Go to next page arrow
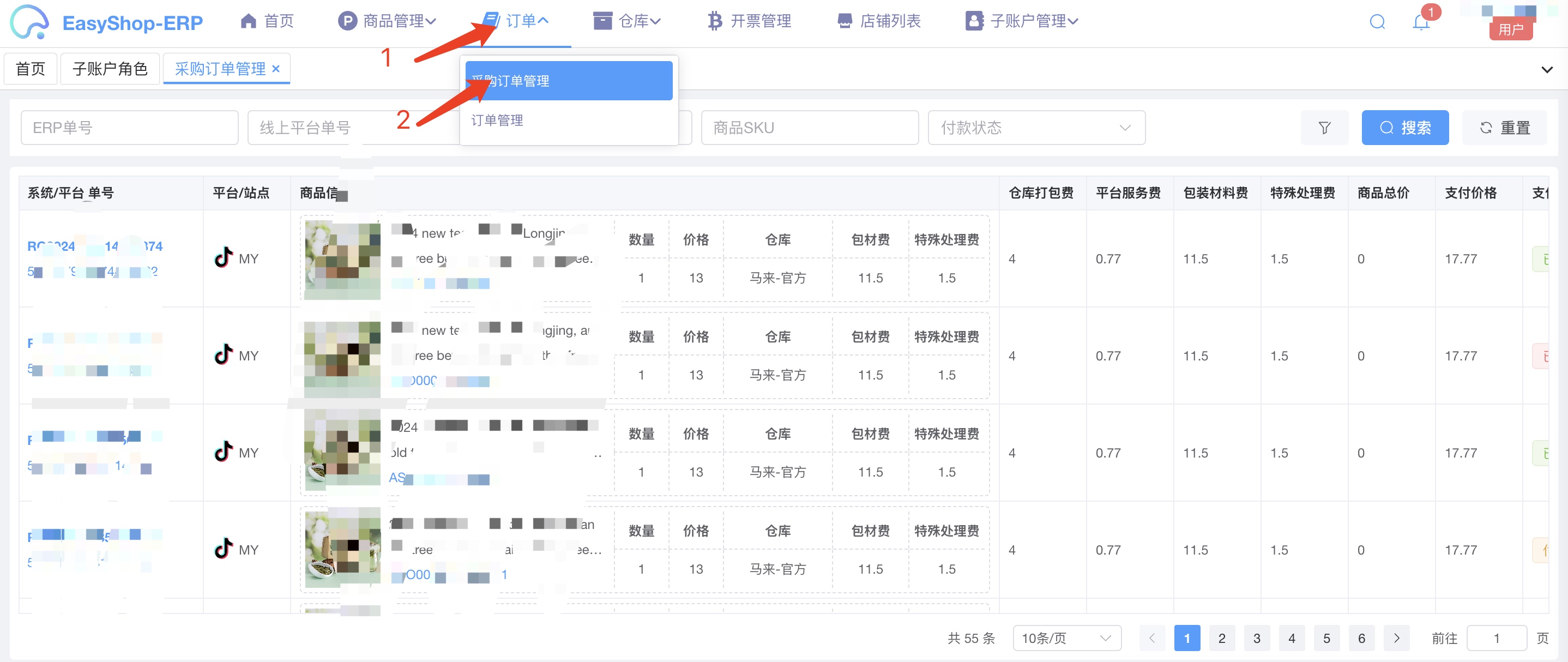Screen dimensions: 1568x662 [x=1396, y=637]
